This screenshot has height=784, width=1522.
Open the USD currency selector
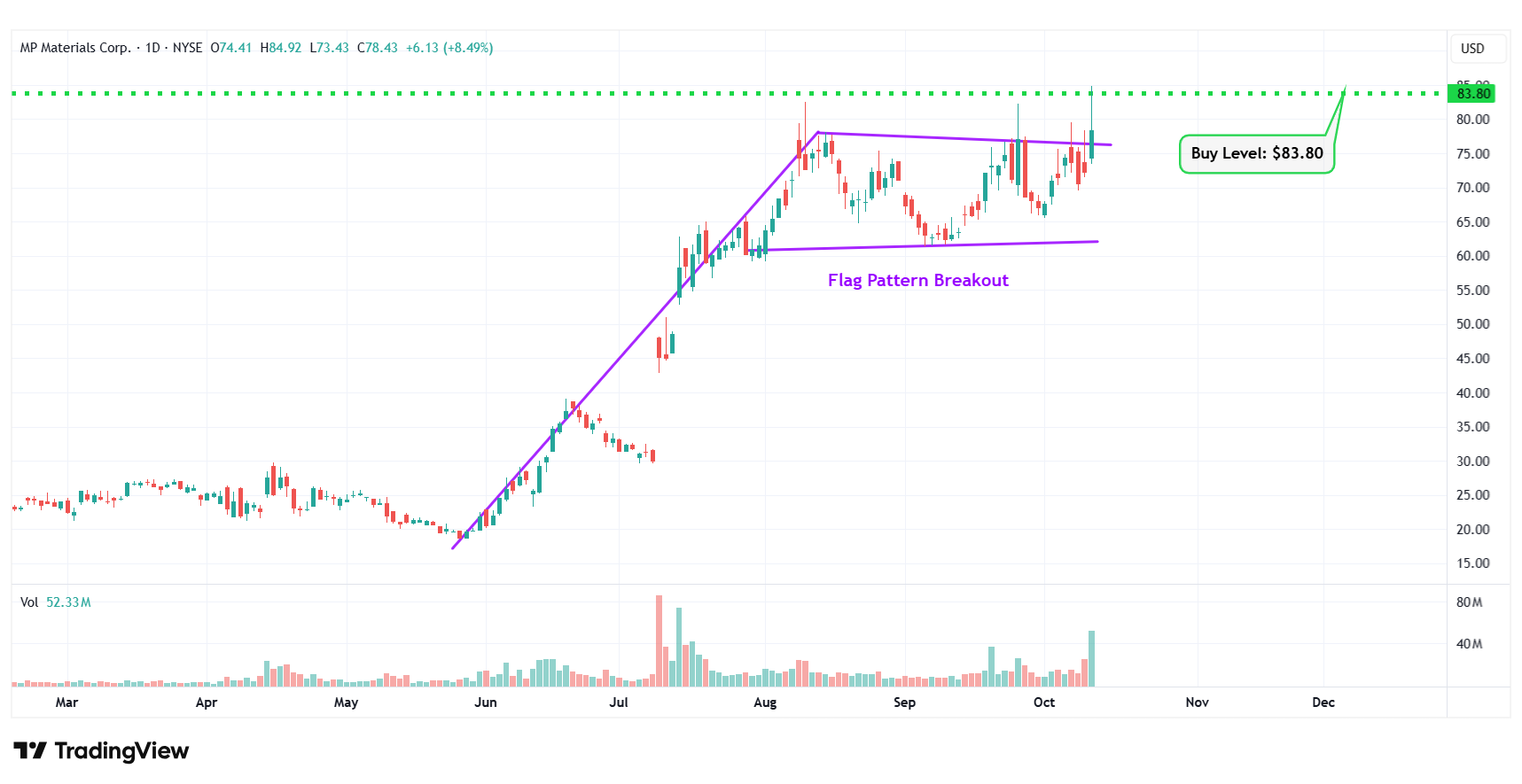(x=1472, y=49)
